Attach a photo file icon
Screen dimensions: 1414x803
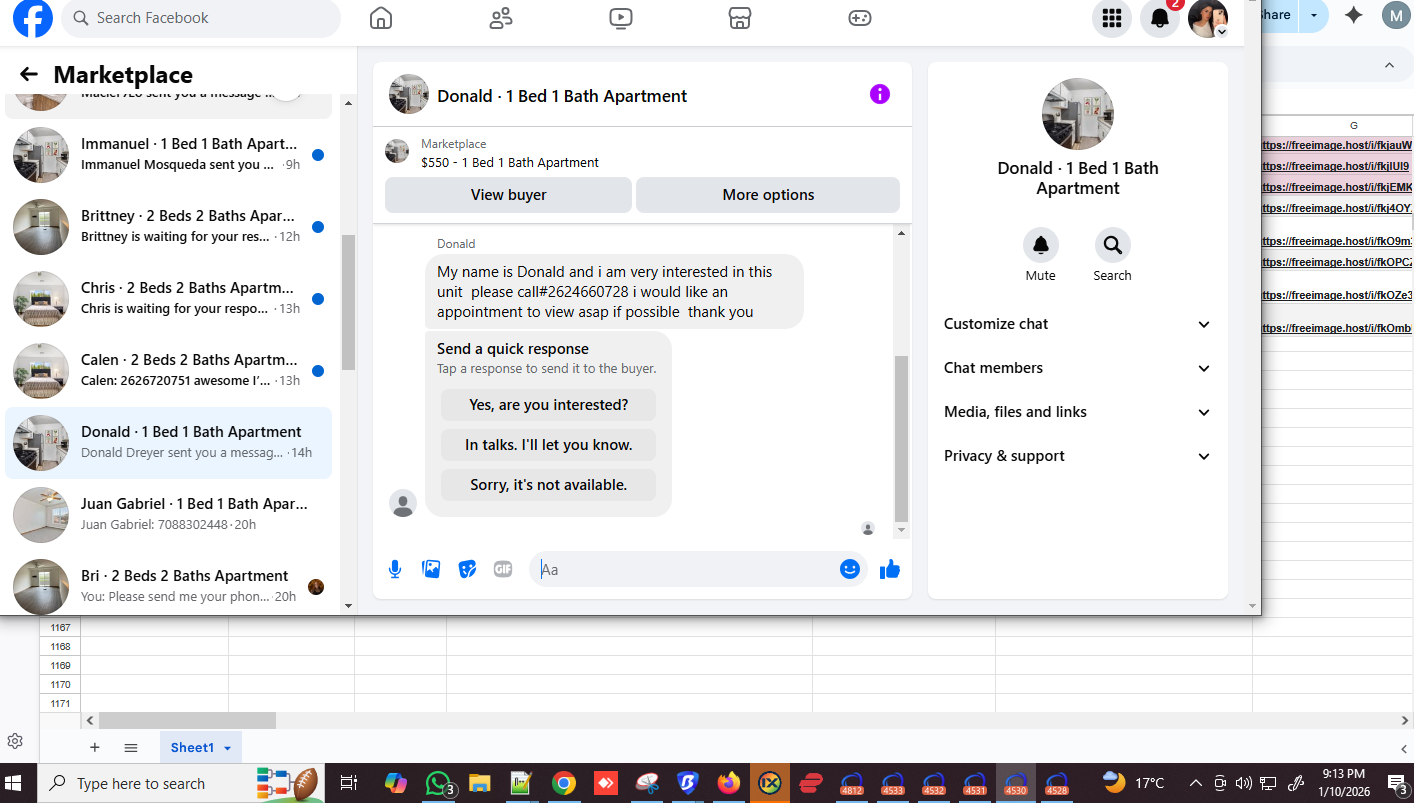pyautogui.click(x=431, y=569)
